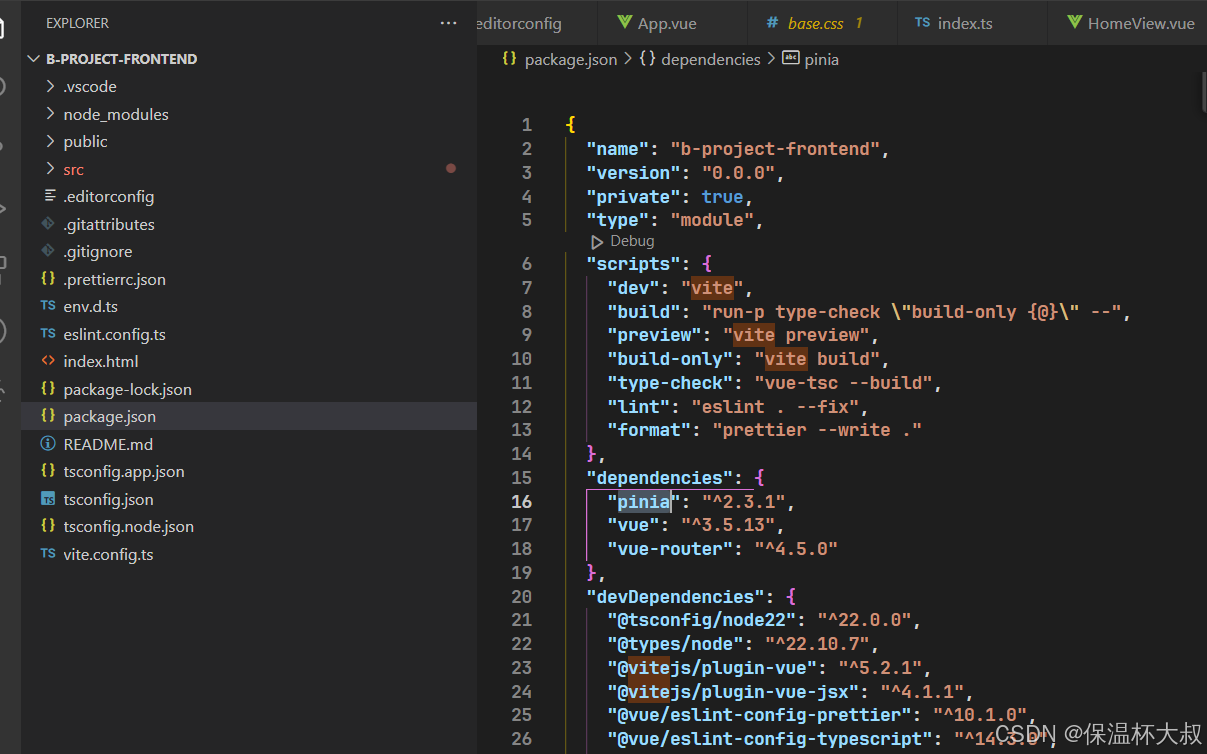Click the Debug codelens play icon above scripts
The width and height of the screenshot is (1207, 754).
tap(597, 242)
